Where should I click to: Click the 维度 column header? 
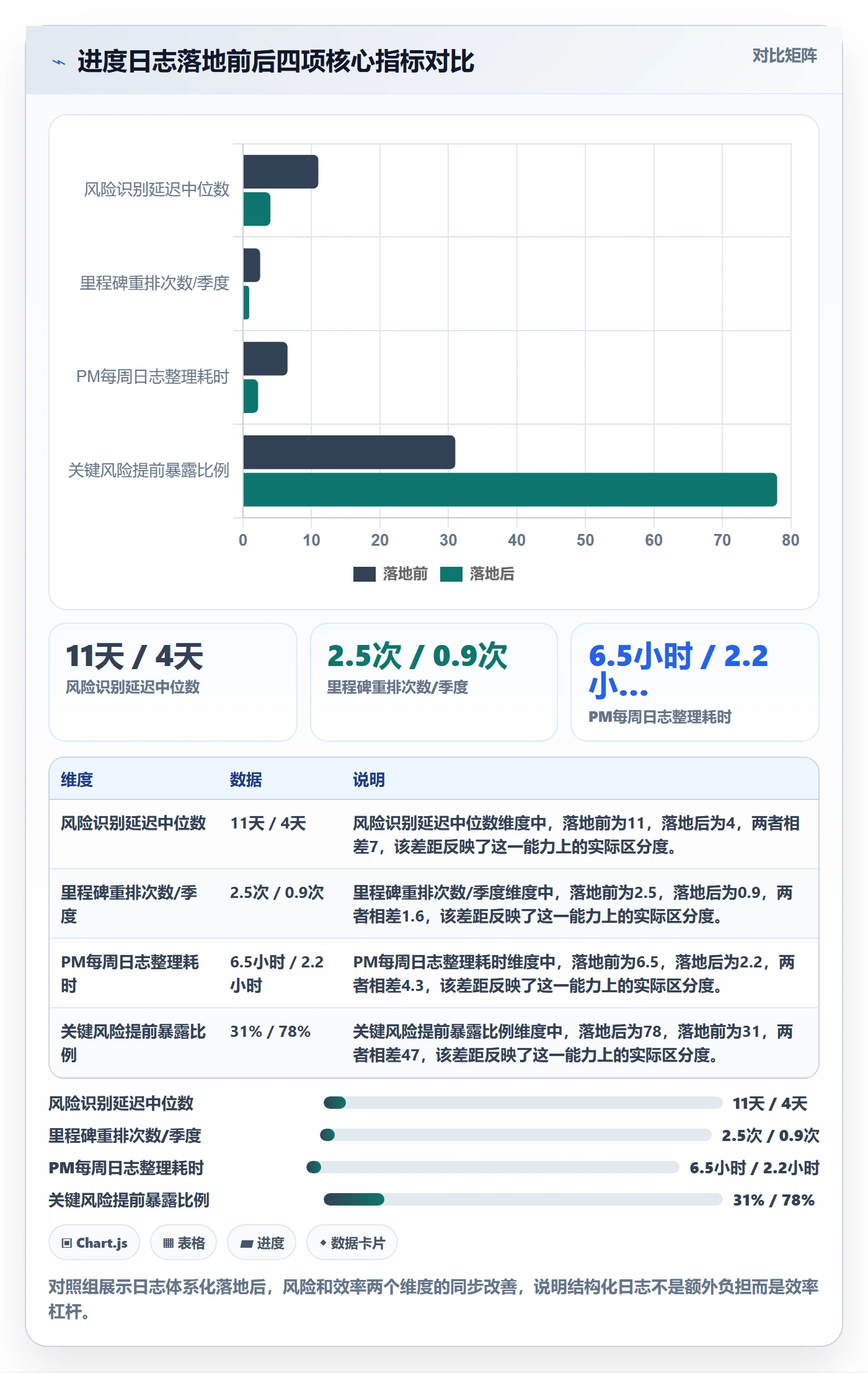pyautogui.click(x=77, y=780)
